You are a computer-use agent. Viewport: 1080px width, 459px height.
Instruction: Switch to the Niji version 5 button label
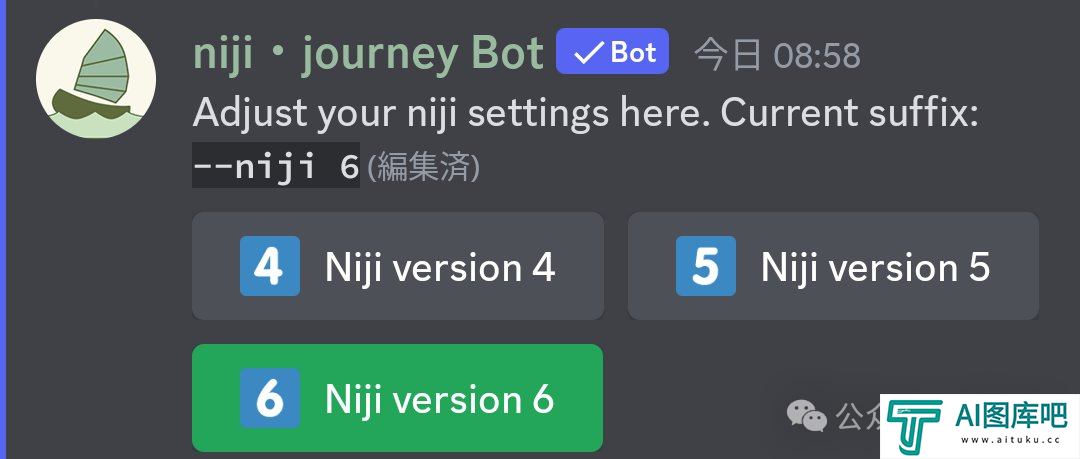pyautogui.click(x=875, y=267)
